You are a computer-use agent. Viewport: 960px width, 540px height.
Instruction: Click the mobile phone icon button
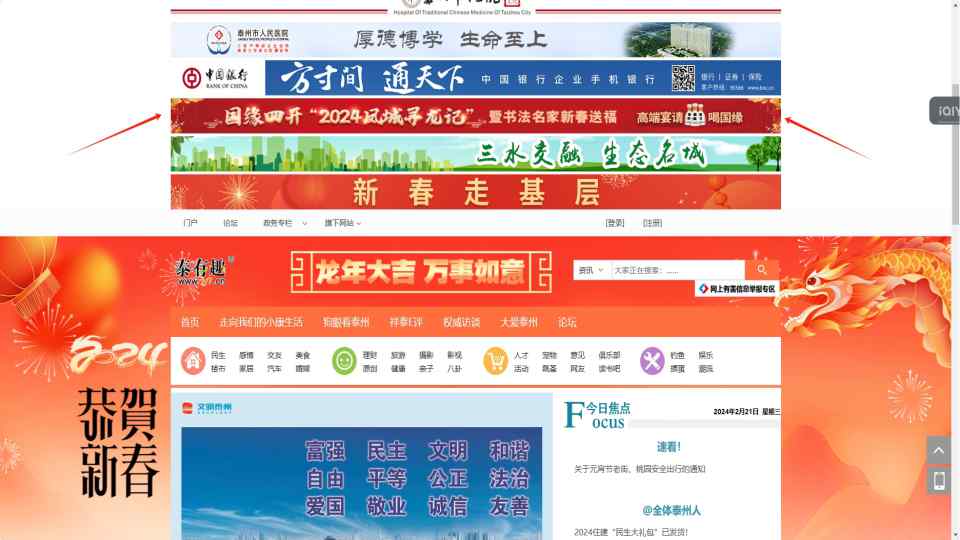[939, 481]
